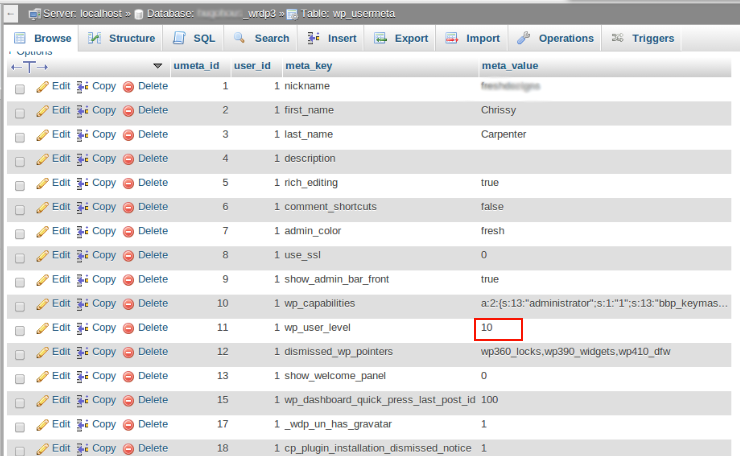Click the server icon in breadcrumb
Image resolution: width=740 pixels, height=456 pixels.
(x=35, y=13)
